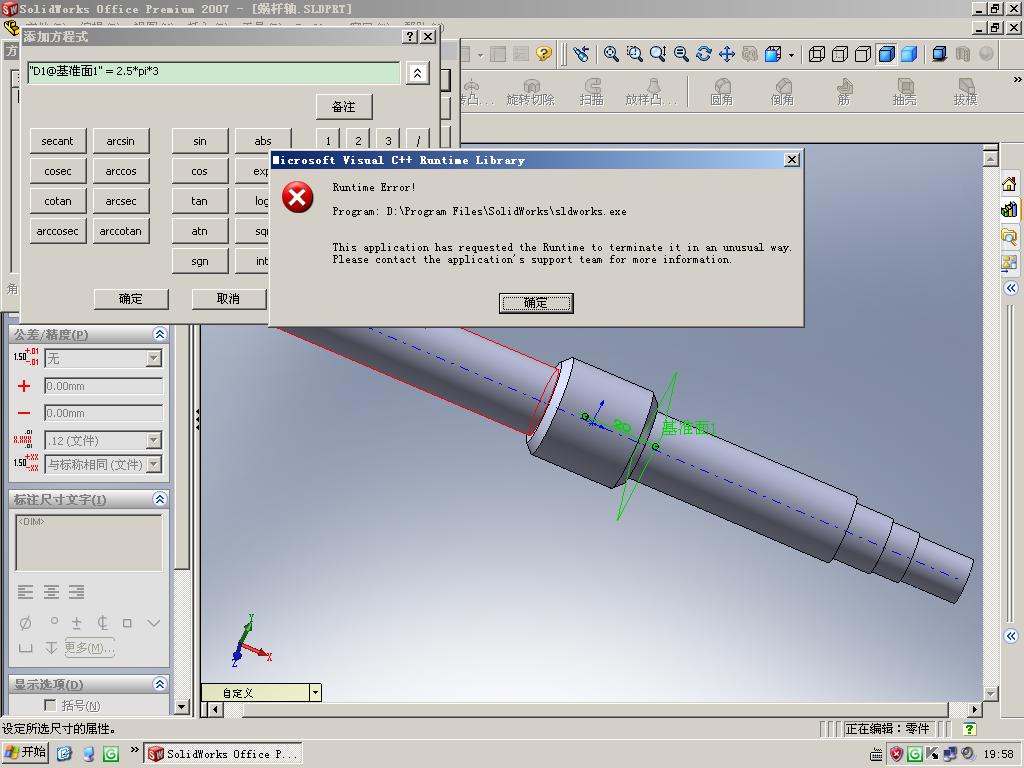Open the File Explorer task pane icon
This screenshot has height=768, width=1024.
pyautogui.click(x=1009, y=236)
